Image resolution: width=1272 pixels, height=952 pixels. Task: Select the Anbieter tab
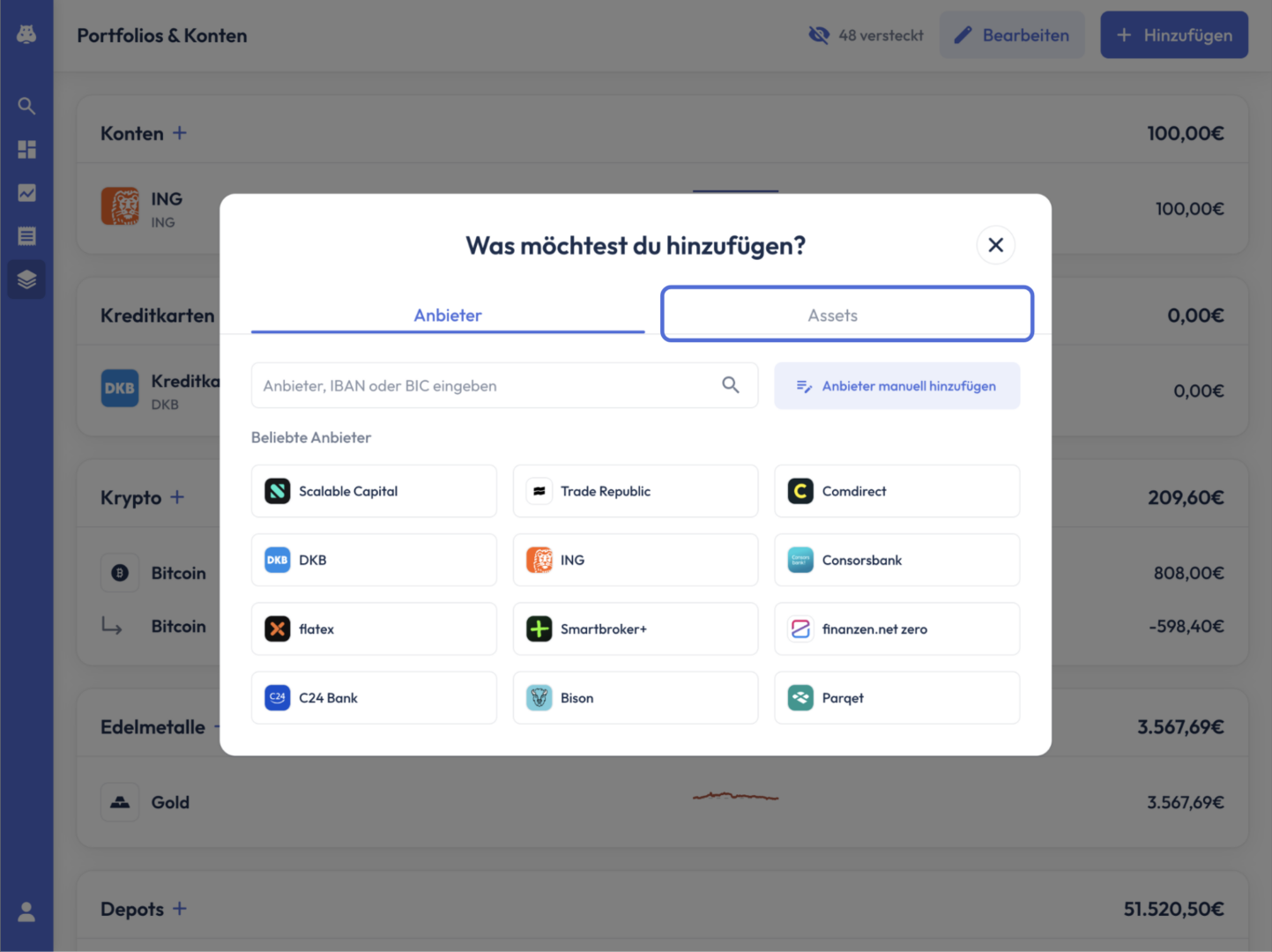click(x=448, y=315)
